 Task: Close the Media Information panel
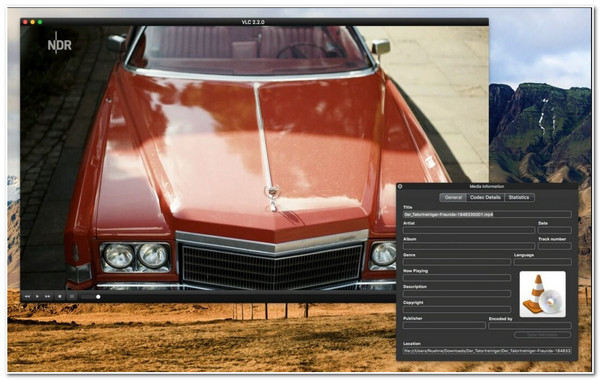pyautogui.click(x=400, y=186)
